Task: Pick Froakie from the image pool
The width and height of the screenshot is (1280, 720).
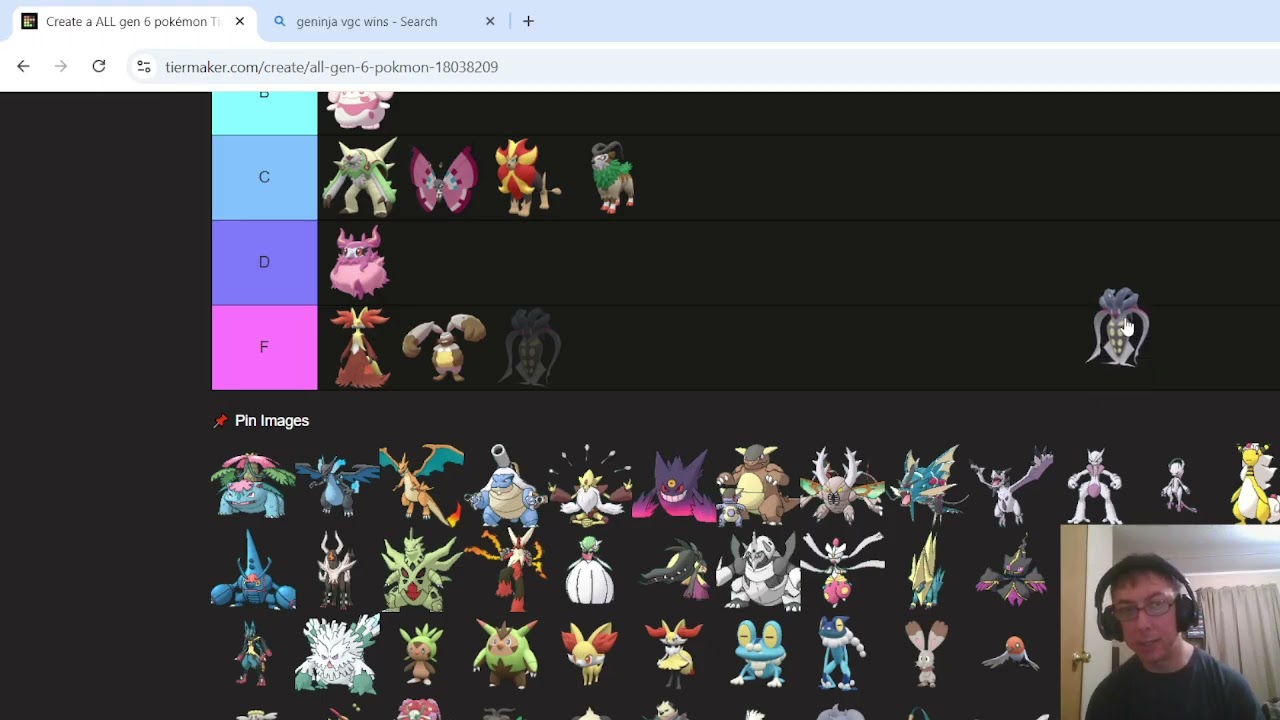Action: click(x=758, y=655)
